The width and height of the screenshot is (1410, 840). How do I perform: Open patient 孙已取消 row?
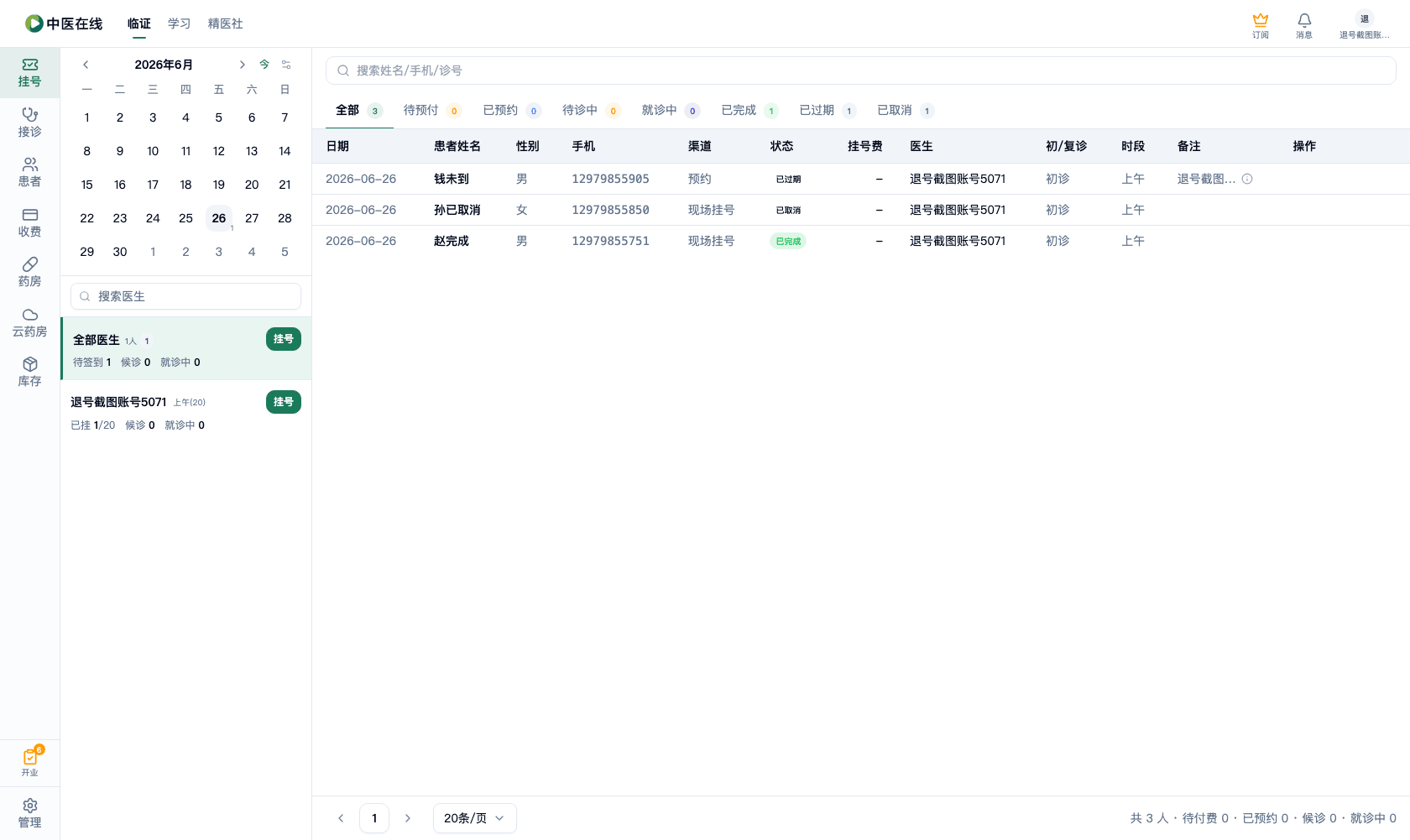click(861, 210)
